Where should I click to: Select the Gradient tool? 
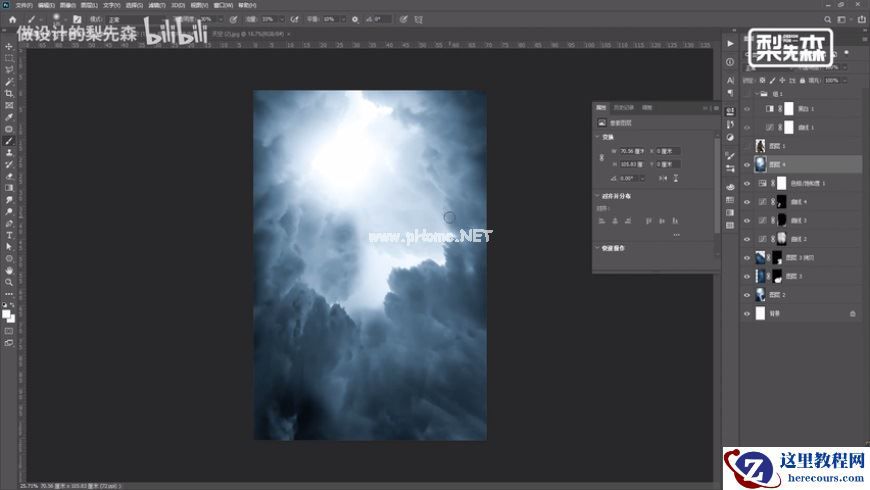[9, 188]
